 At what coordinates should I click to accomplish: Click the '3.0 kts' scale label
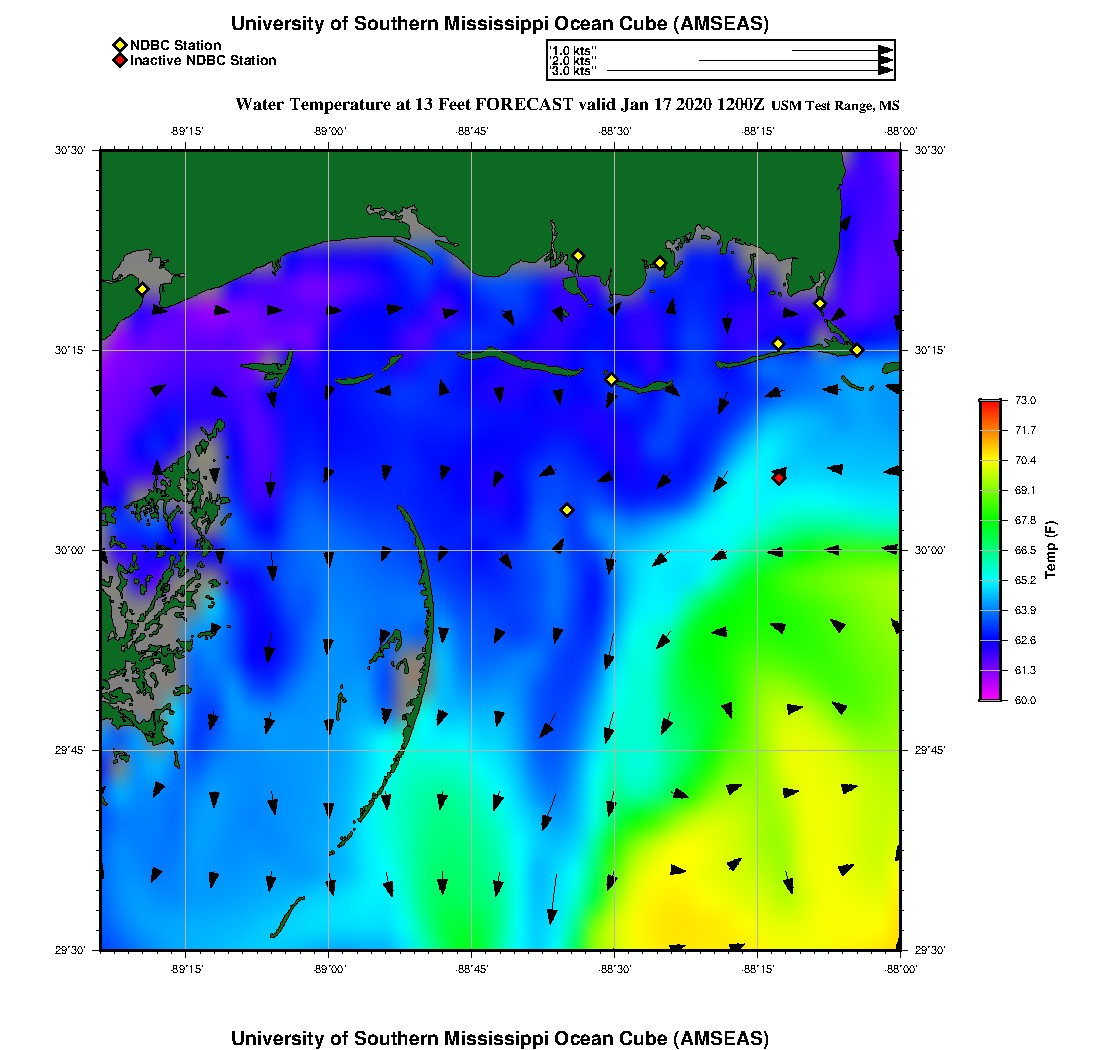[x=572, y=70]
